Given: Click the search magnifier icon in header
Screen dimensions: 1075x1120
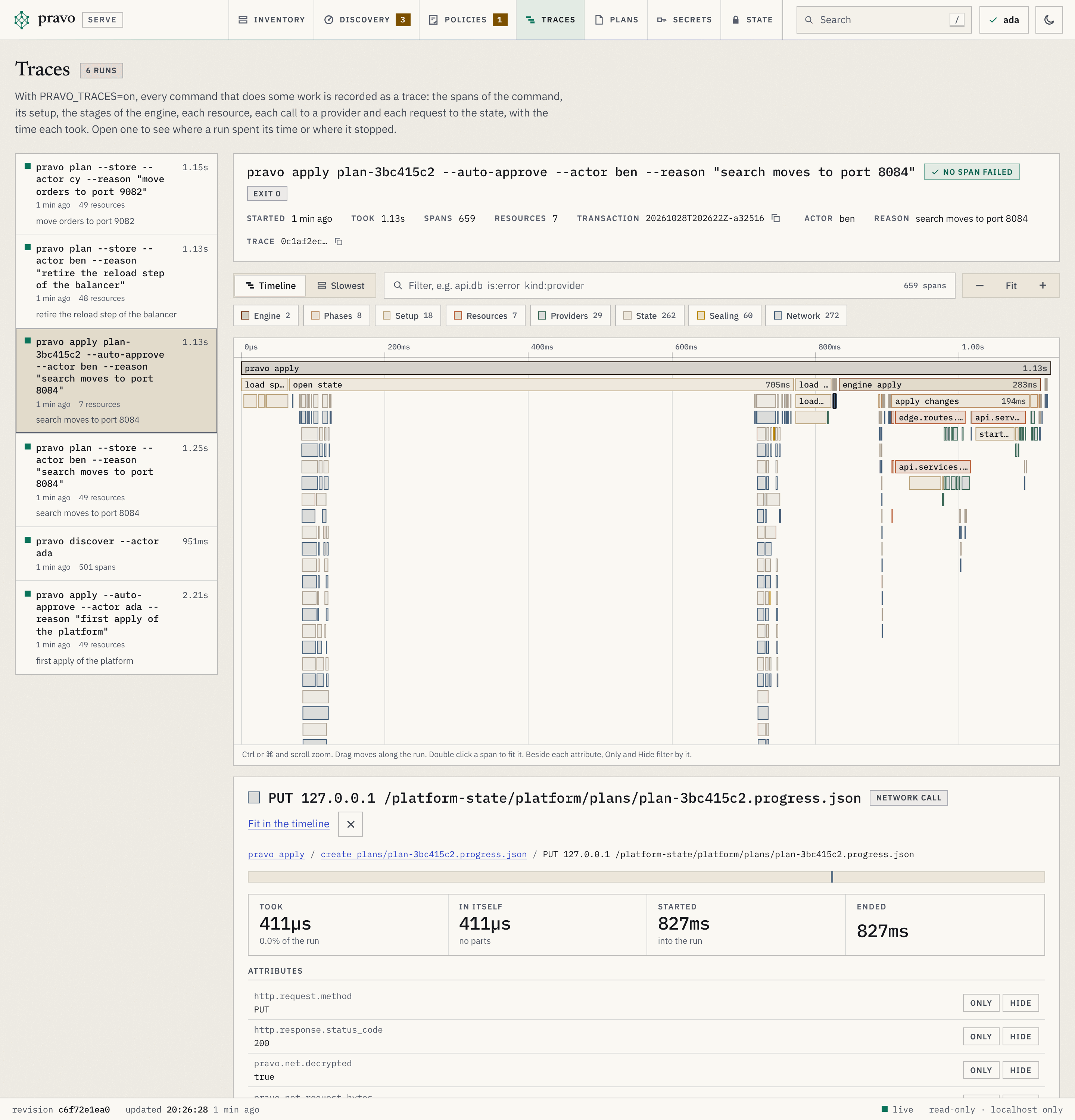Looking at the screenshot, I should click(809, 20).
